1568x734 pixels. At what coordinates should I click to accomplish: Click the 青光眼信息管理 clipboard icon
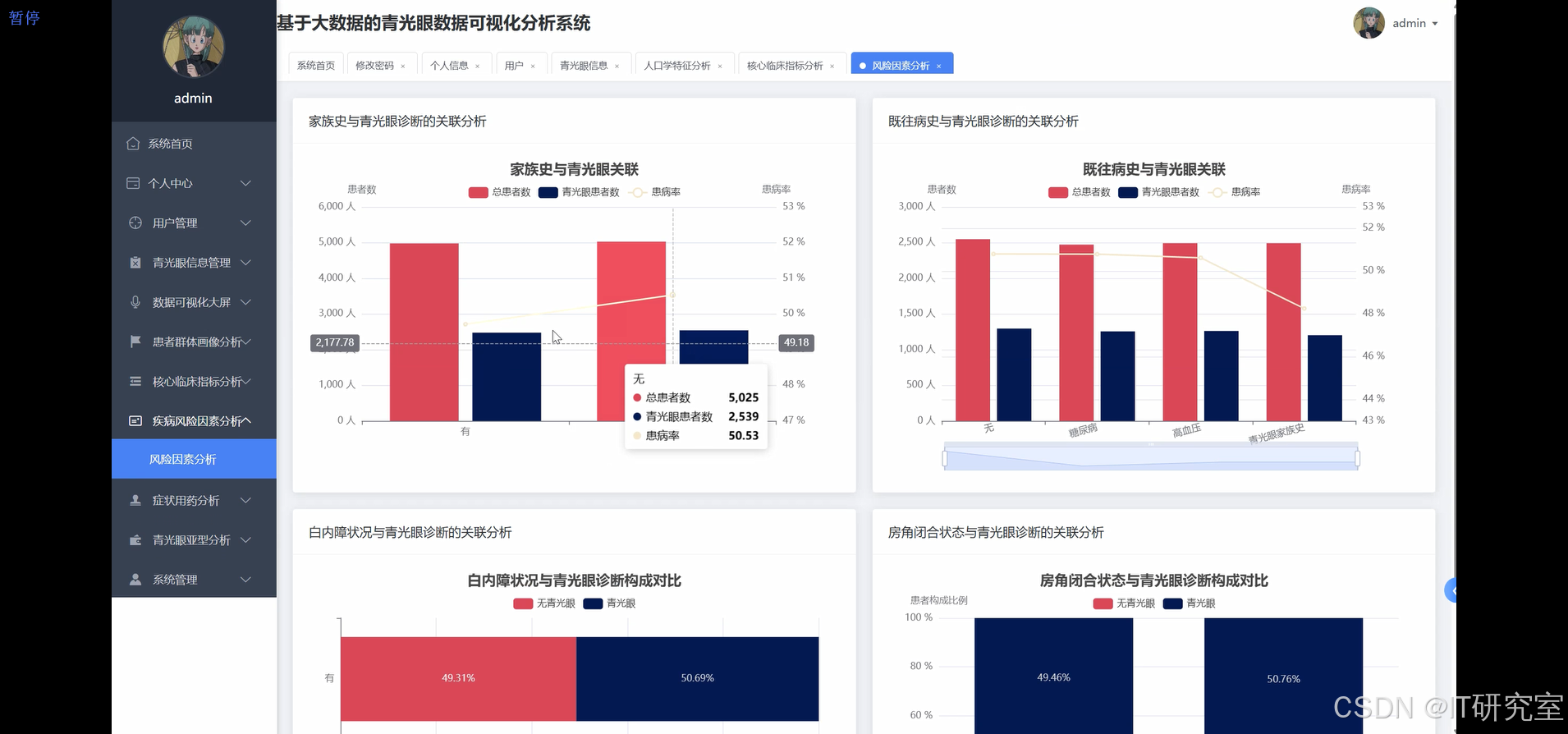point(135,263)
